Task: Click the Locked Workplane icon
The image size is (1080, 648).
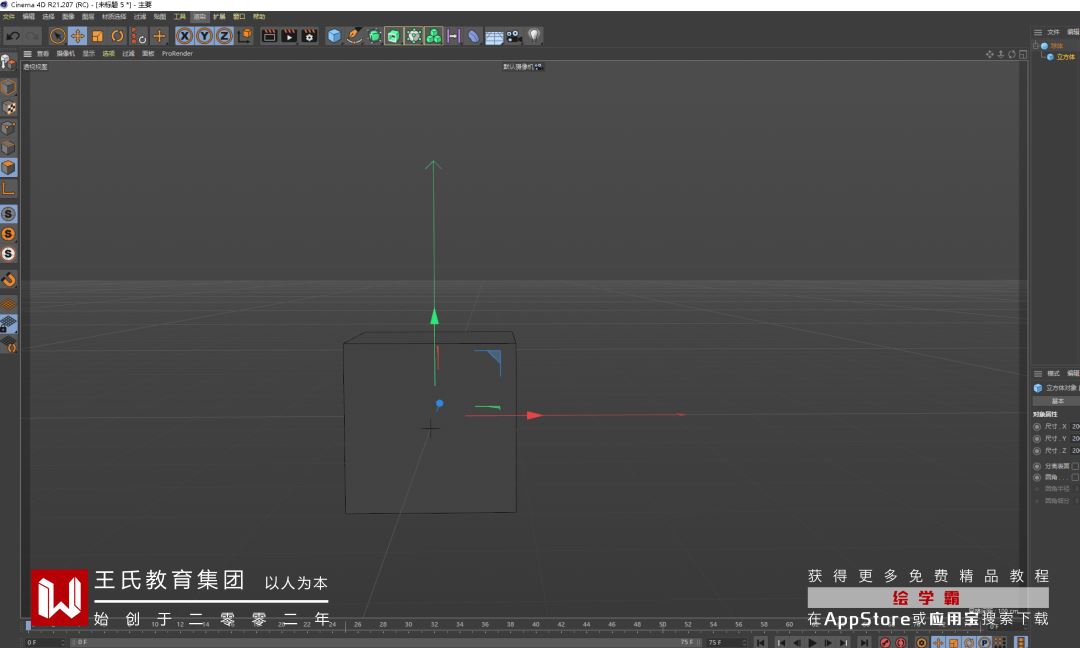Action: (x=8, y=324)
